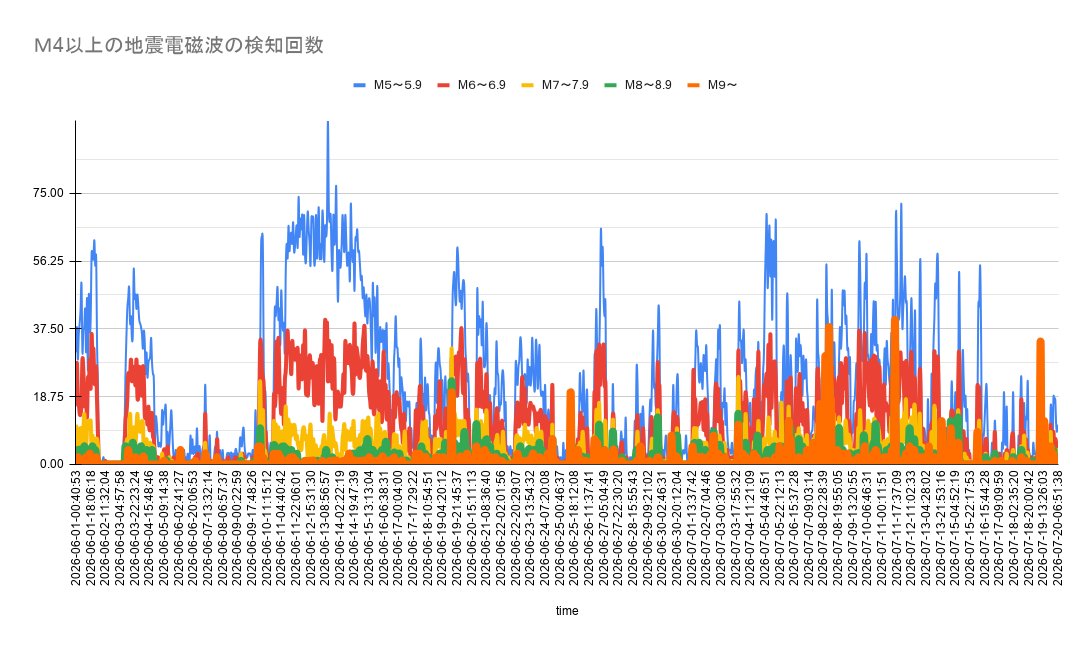Click x-axis label 2026-06-09-17:48:26
The width and height of the screenshot is (1091, 651).
tap(251, 528)
